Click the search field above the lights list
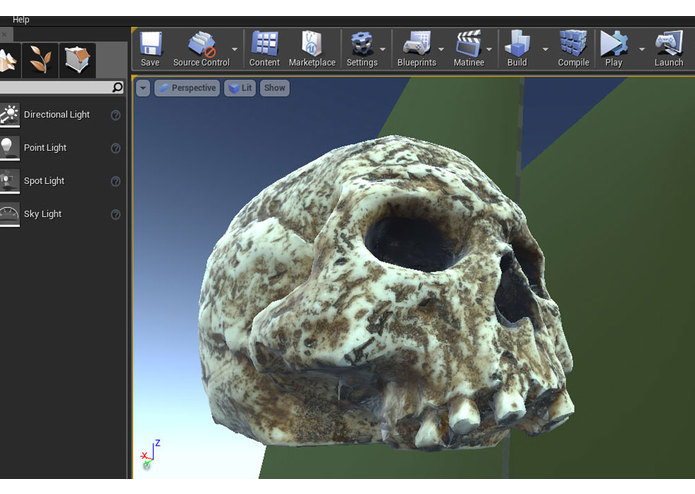 pyautogui.click(x=55, y=88)
